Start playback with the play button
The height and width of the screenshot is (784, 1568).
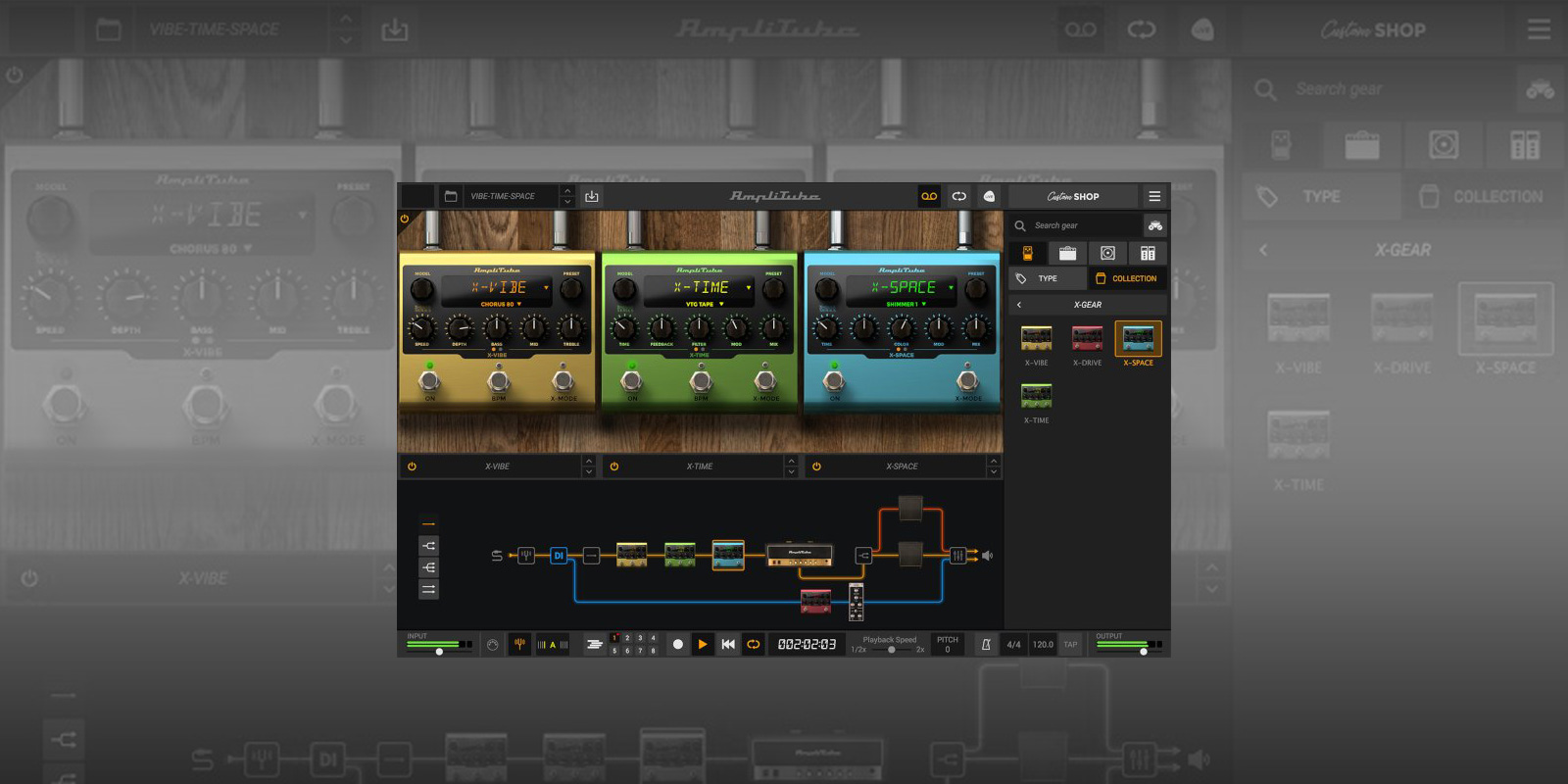pyautogui.click(x=703, y=644)
